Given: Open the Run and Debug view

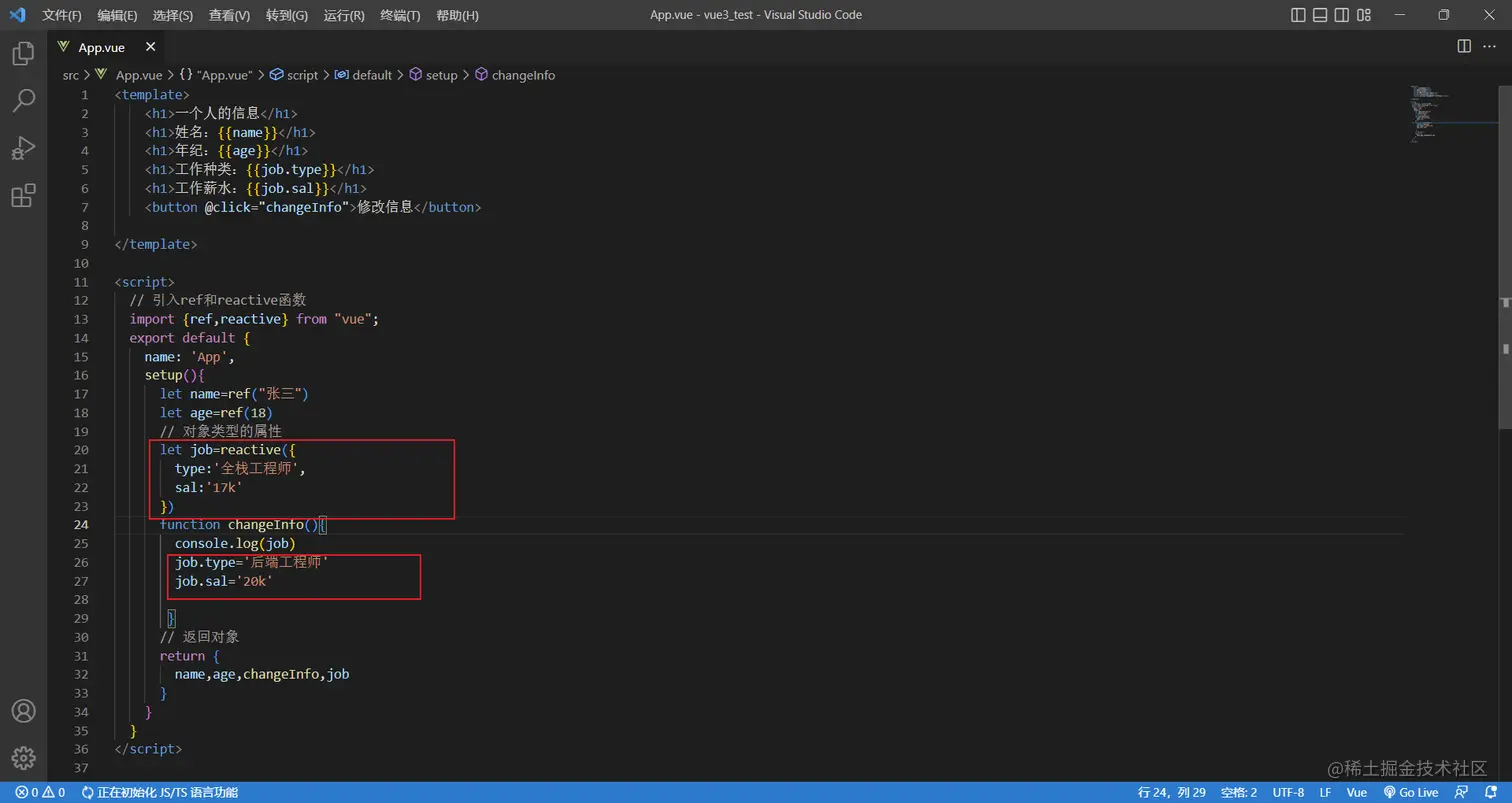Looking at the screenshot, I should pyautogui.click(x=23, y=148).
